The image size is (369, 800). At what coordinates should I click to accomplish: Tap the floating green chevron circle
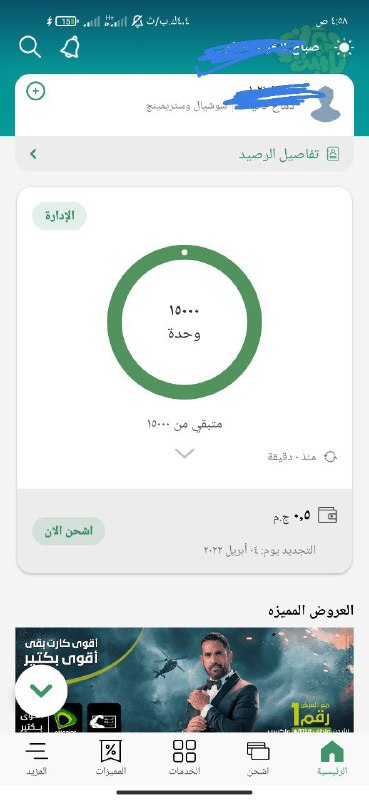pyautogui.click(x=41, y=691)
